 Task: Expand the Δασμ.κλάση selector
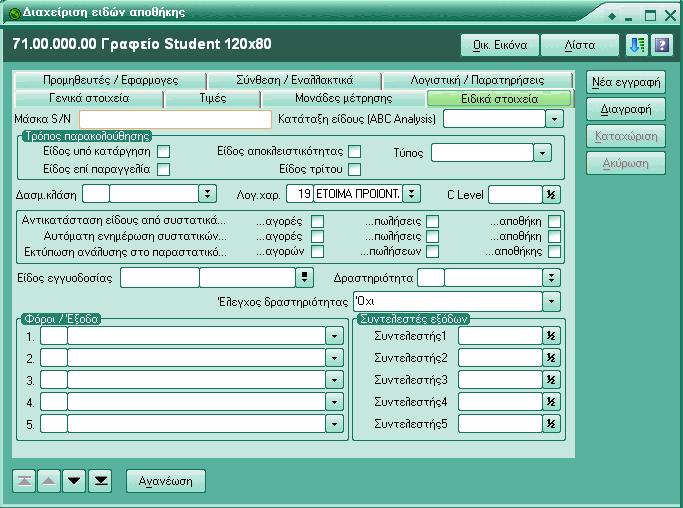pyautogui.click(x=207, y=194)
